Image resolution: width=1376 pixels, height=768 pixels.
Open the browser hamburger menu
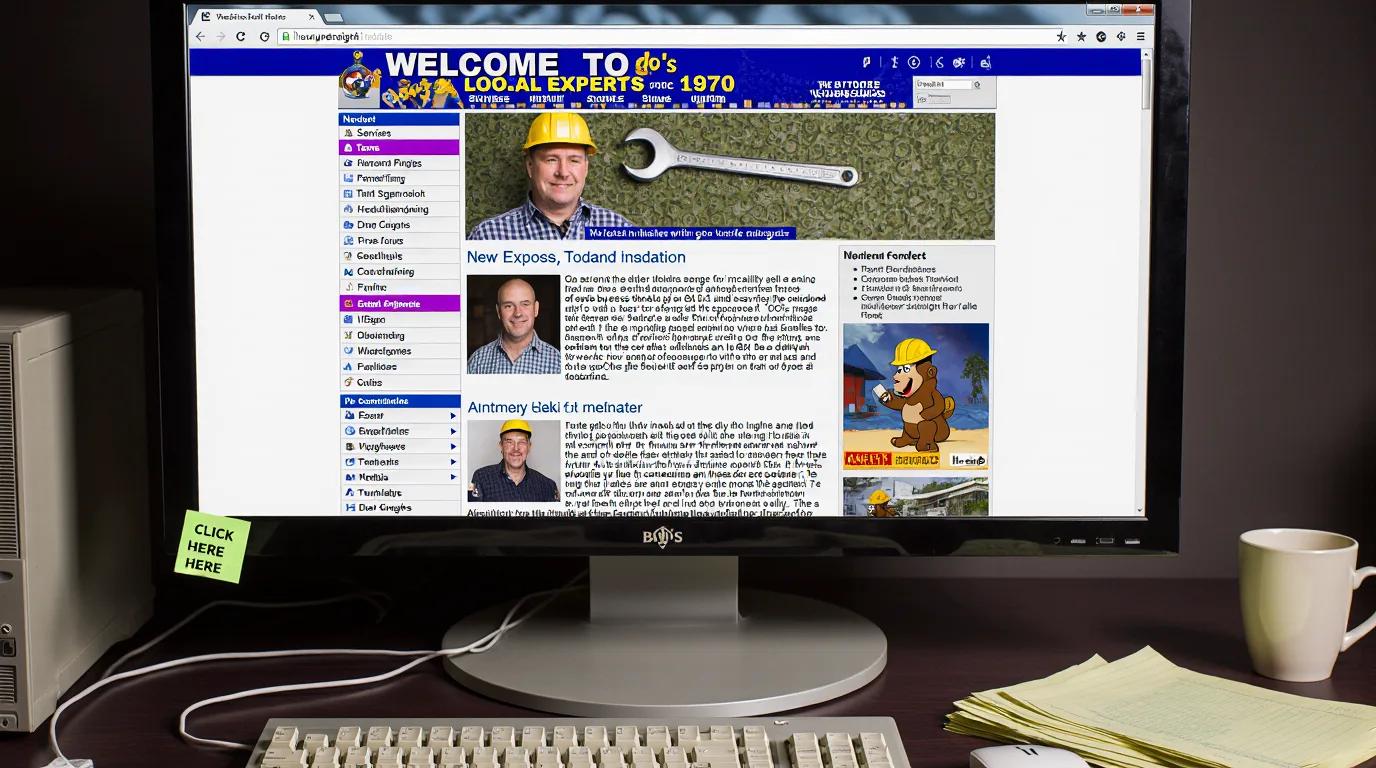(x=1140, y=36)
